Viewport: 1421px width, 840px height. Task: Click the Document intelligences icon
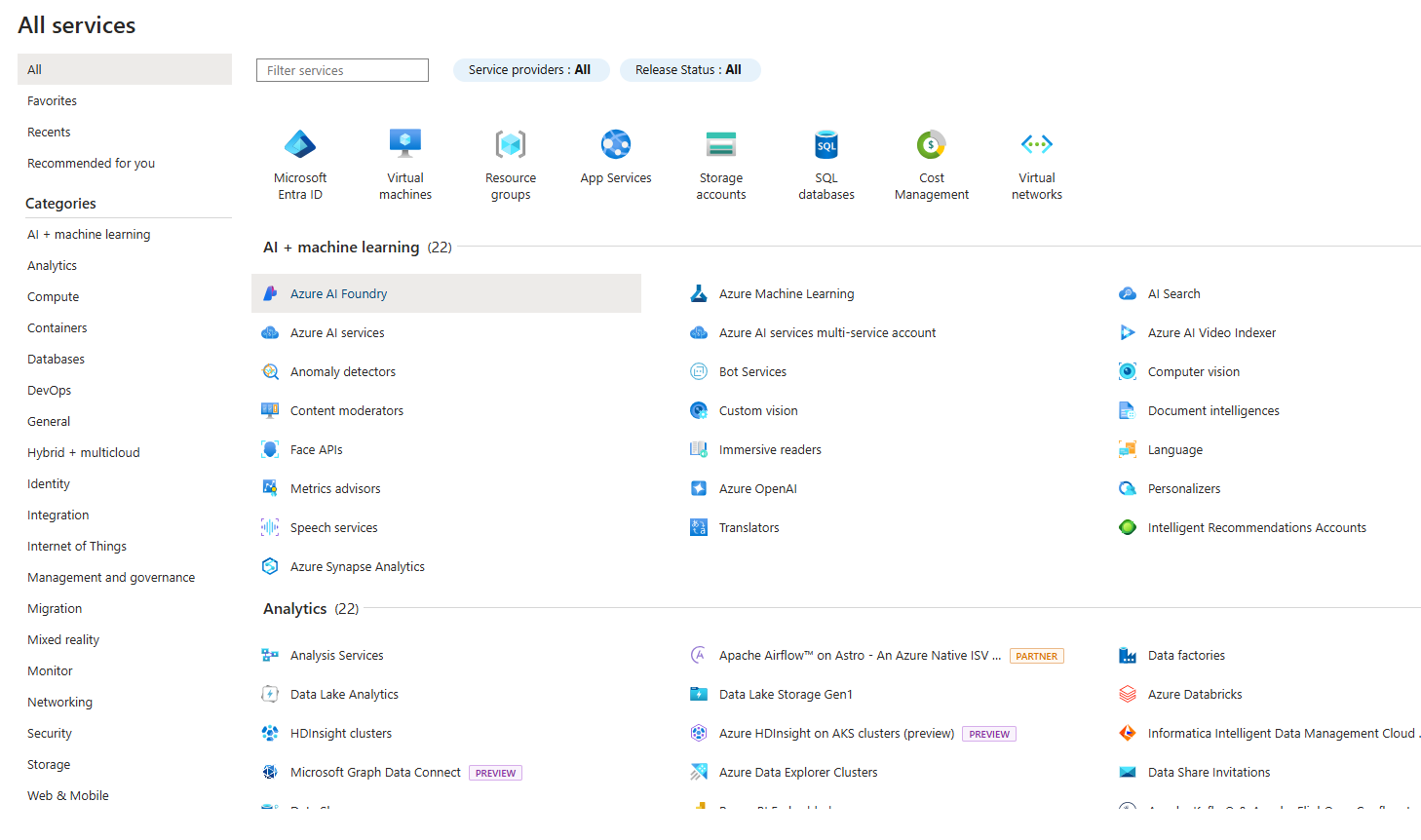[1128, 410]
